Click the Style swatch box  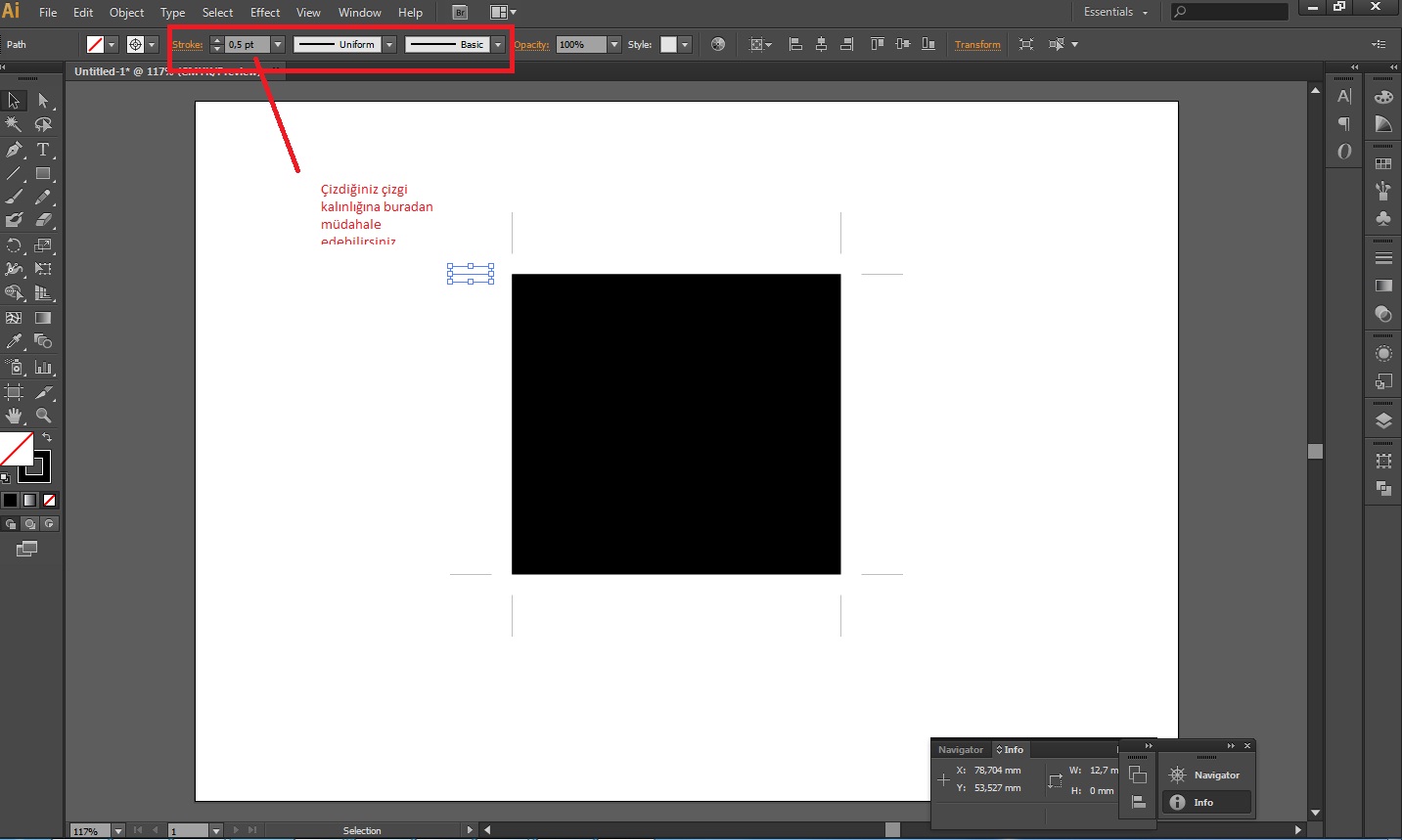(x=668, y=45)
